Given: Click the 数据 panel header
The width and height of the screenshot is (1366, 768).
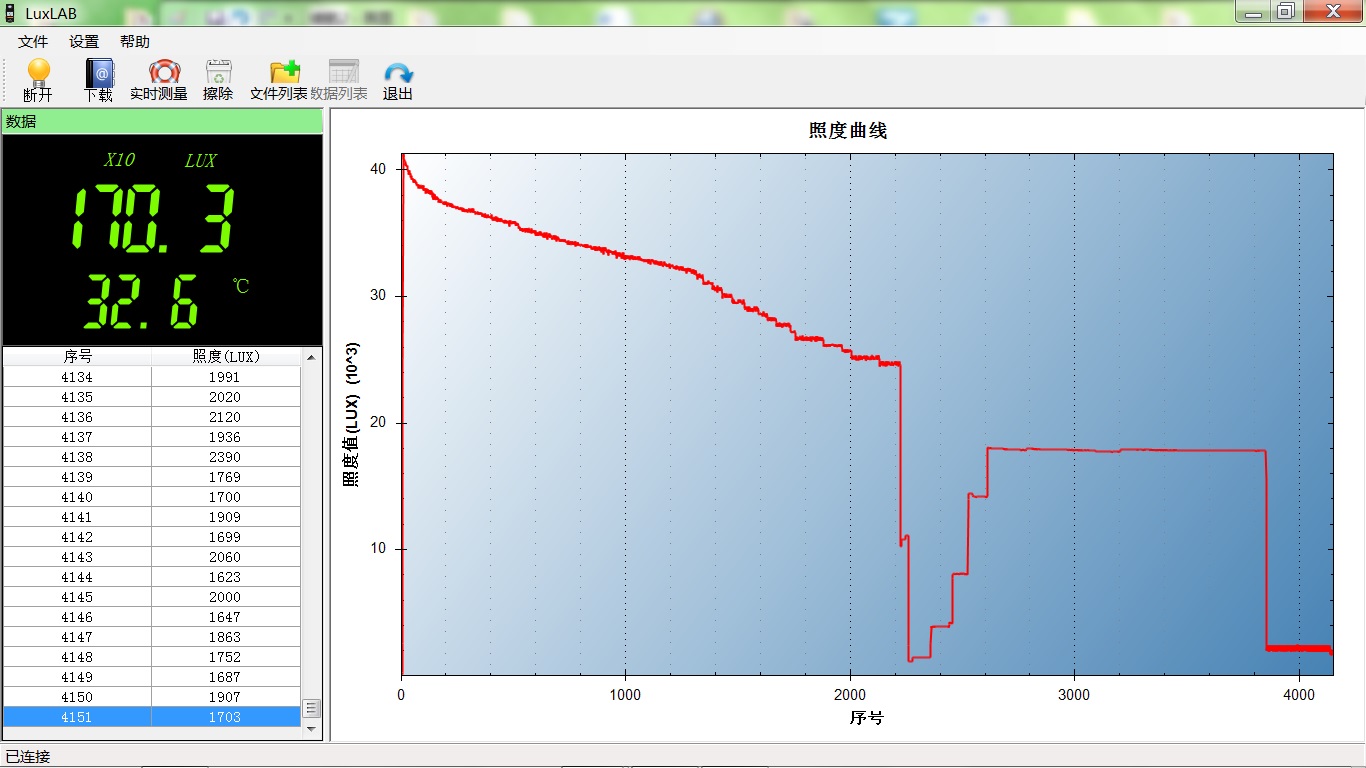Looking at the screenshot, I should point(162,121).
